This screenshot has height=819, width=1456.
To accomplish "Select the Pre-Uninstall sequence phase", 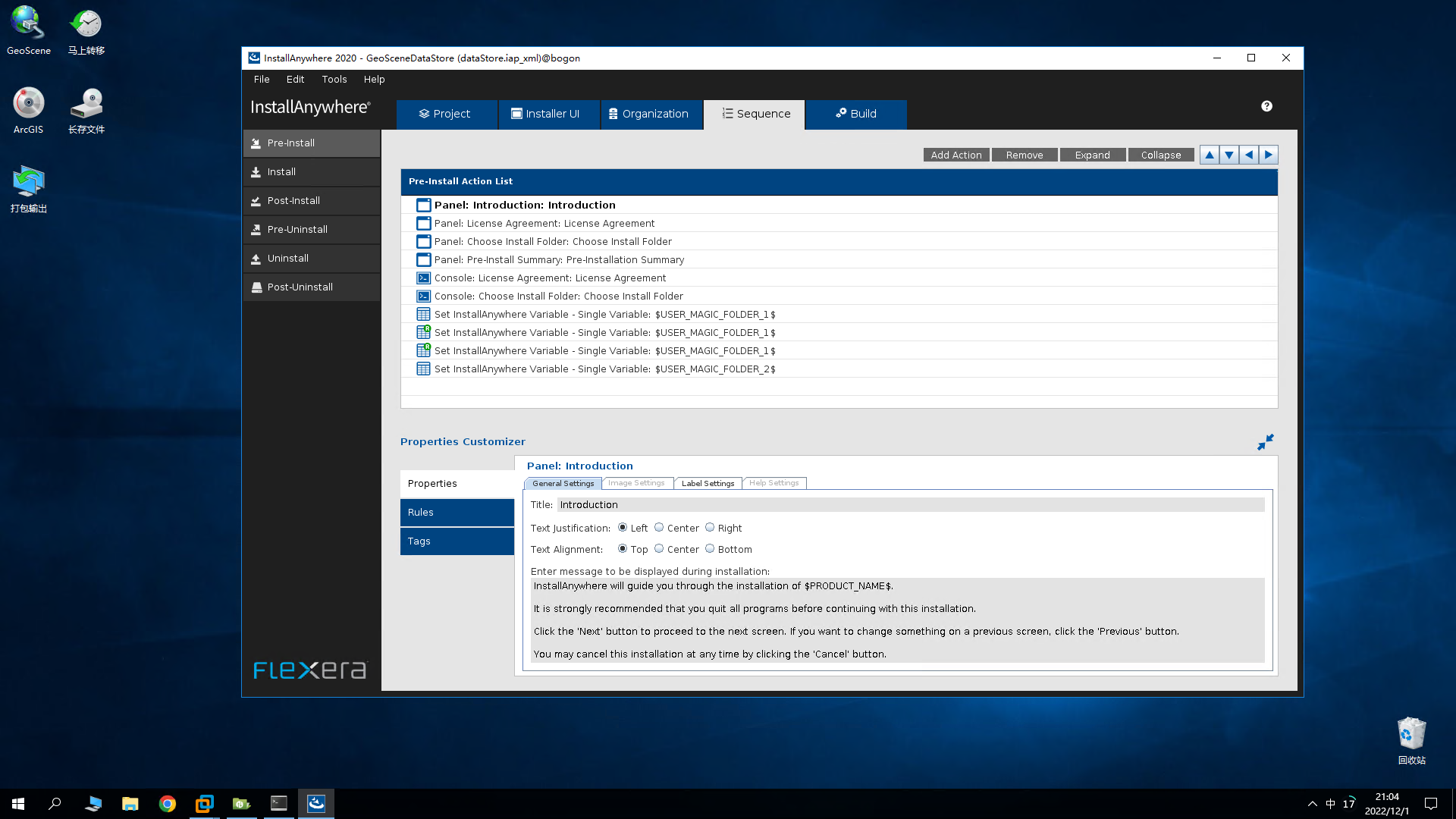I will point(312,230).
